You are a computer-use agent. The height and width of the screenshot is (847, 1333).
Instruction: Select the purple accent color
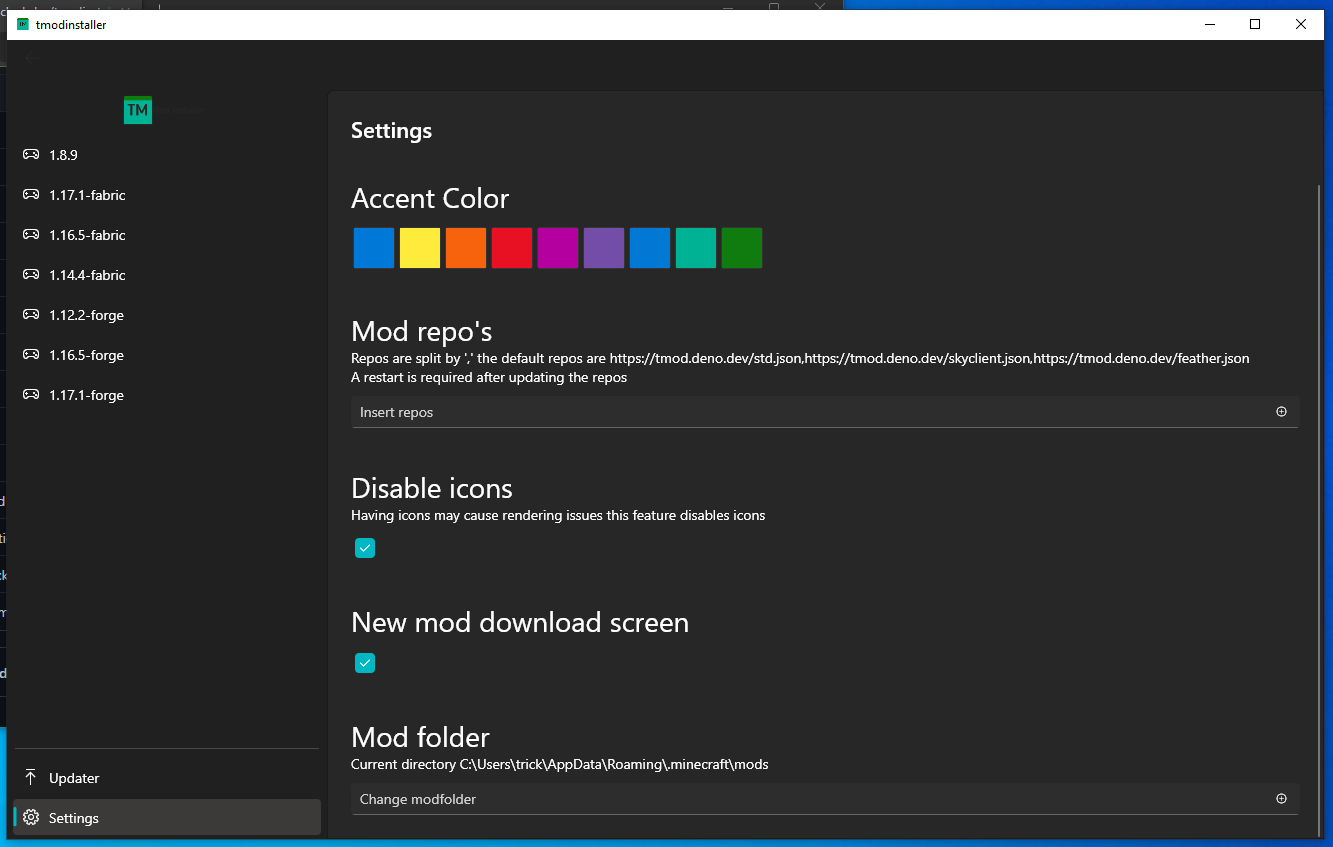point(604,248)
